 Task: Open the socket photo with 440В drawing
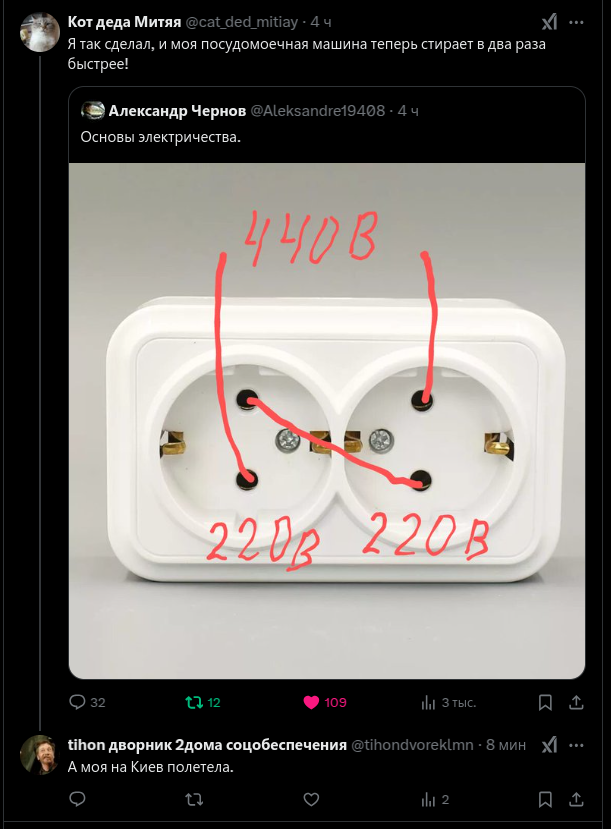pyautogui.click(x=327, y=421)
